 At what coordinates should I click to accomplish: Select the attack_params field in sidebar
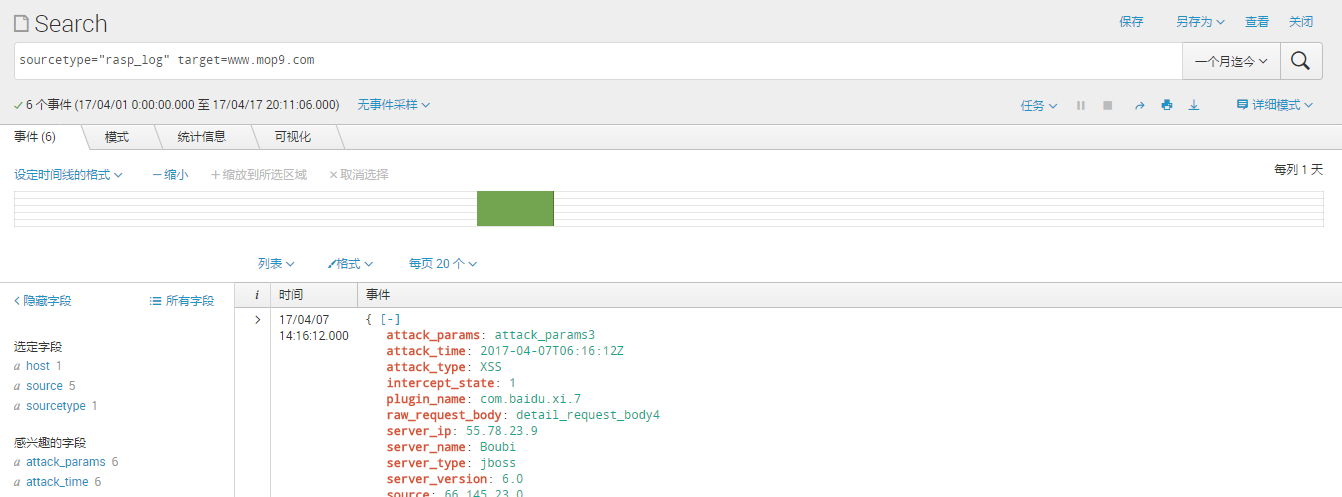tap(65, 462)
